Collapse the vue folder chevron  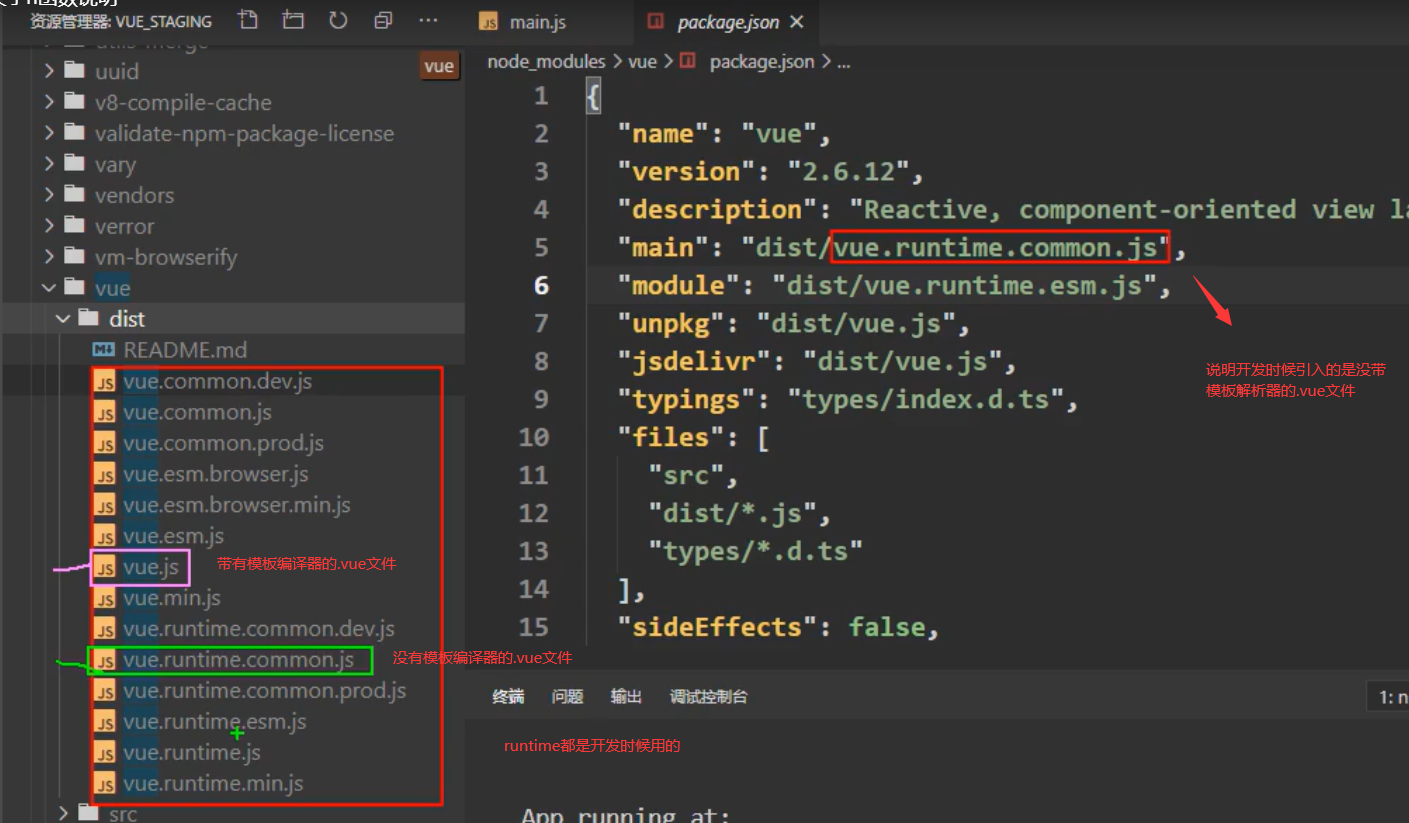[49, 288]
